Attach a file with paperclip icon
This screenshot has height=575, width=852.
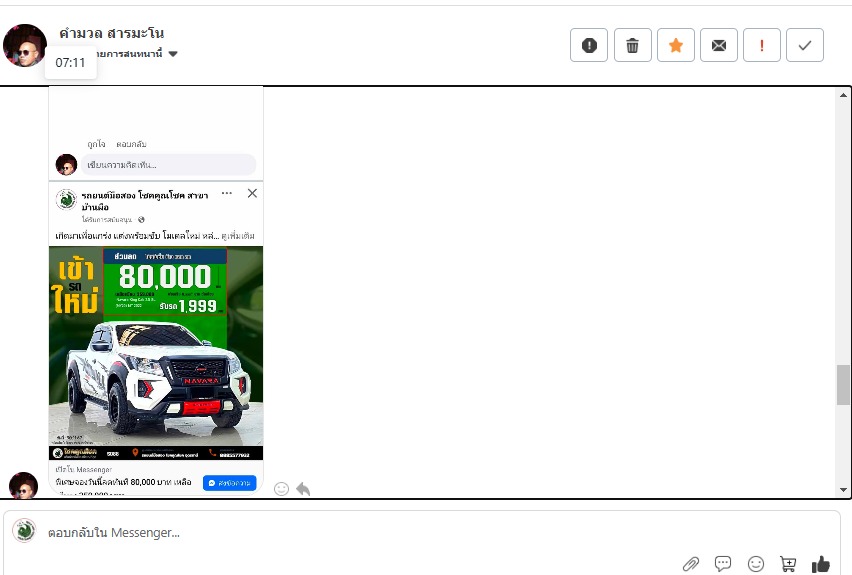pos(691,564)
